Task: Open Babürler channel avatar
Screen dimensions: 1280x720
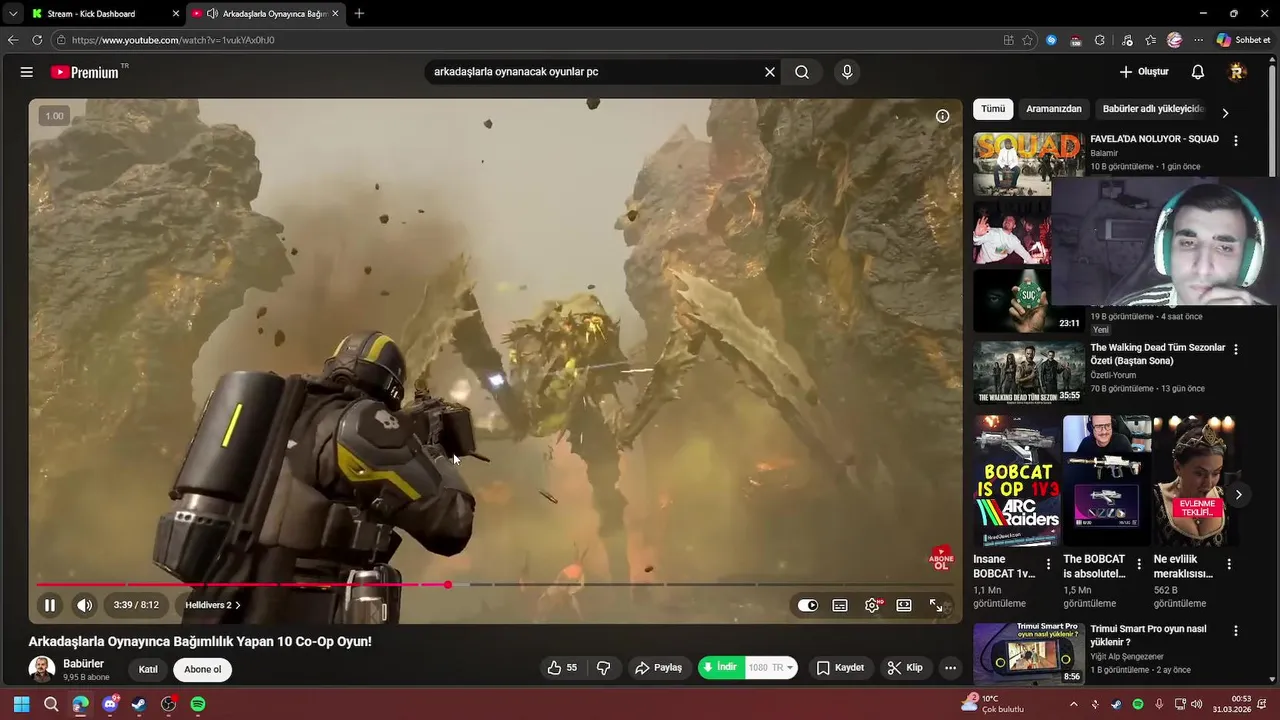Action: [x=42, y=669]
